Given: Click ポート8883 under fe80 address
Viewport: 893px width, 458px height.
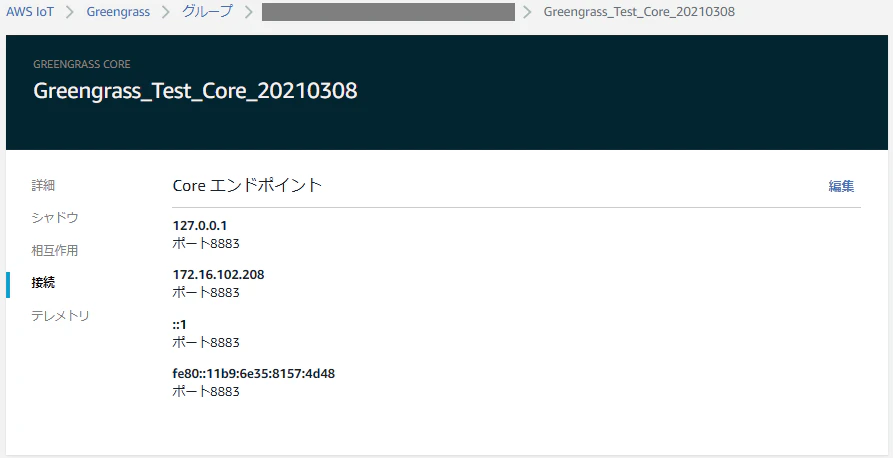Looking at the screenshot, I should coord(206,392).
